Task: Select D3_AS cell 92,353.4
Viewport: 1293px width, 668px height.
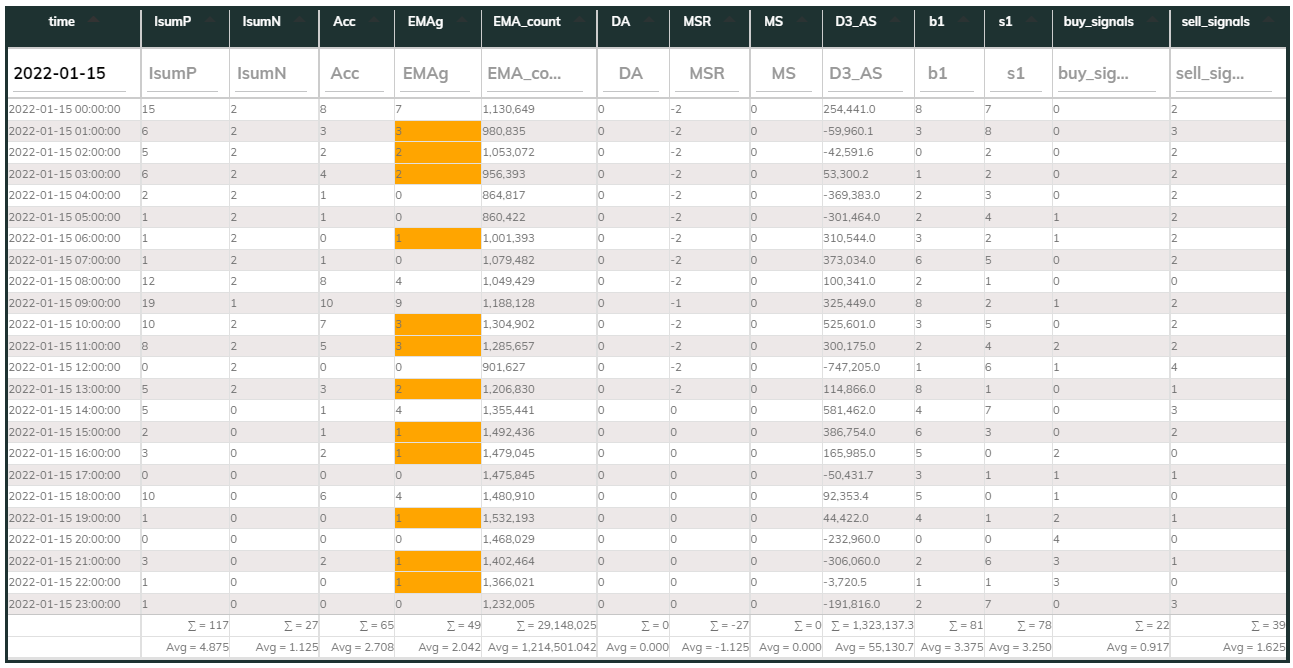Action: pos(868,497)
